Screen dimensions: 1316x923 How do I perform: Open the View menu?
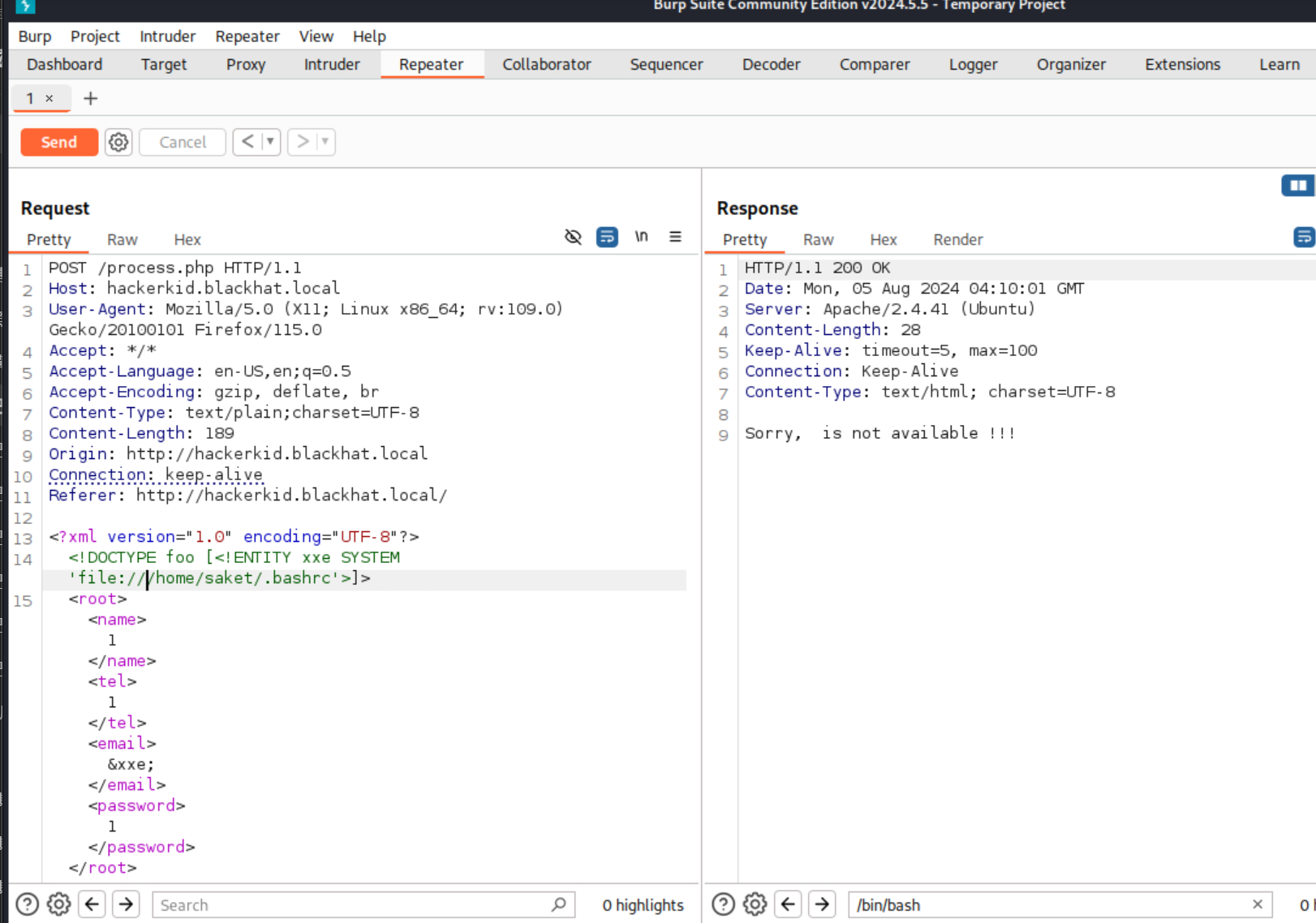(x=316, y=36)
